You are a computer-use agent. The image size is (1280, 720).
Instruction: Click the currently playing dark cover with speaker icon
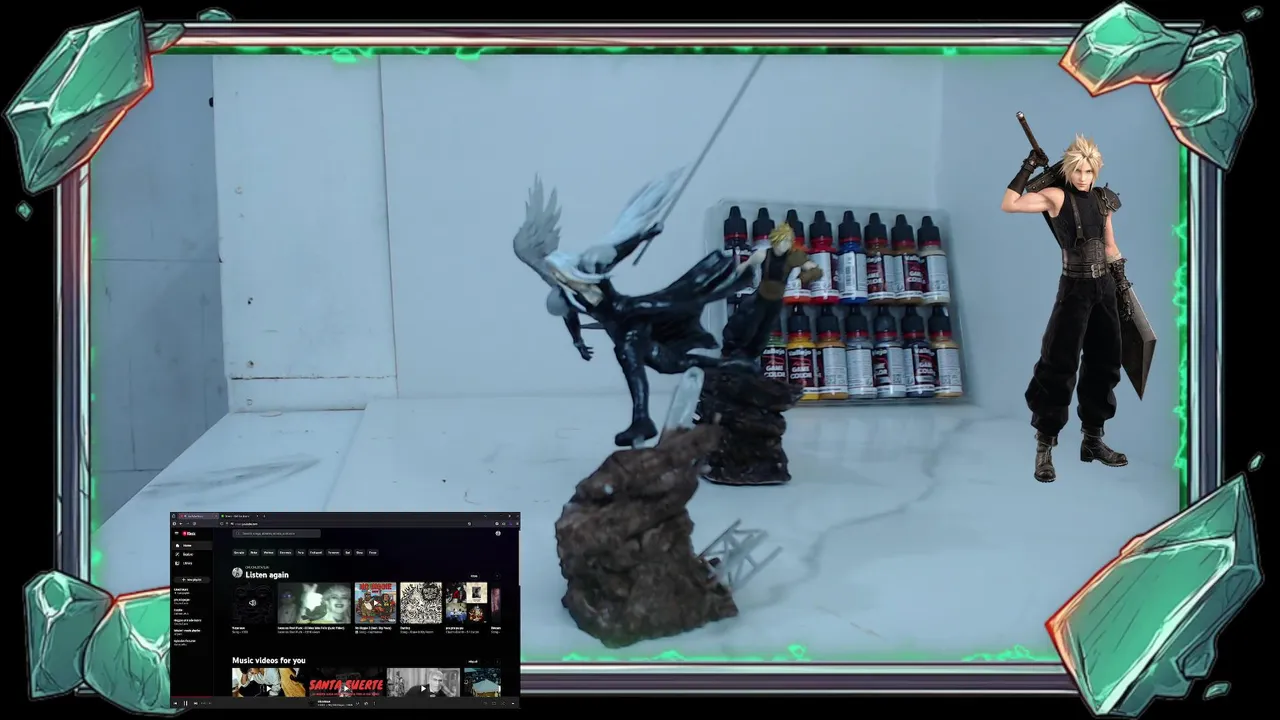252,602
